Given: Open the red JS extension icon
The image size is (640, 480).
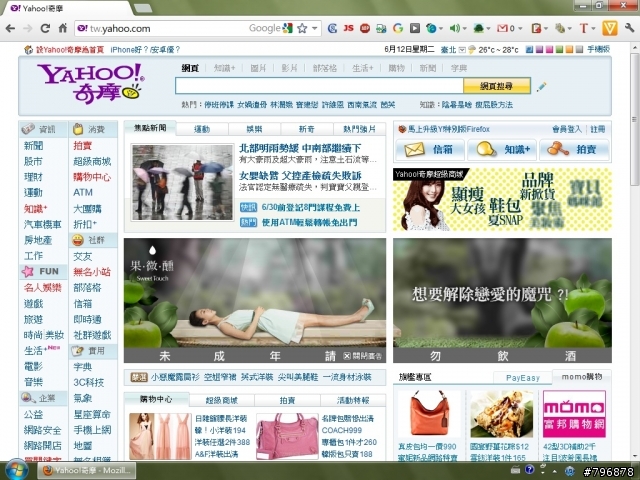Looking at the screenshot, I should tap(349, 28).
